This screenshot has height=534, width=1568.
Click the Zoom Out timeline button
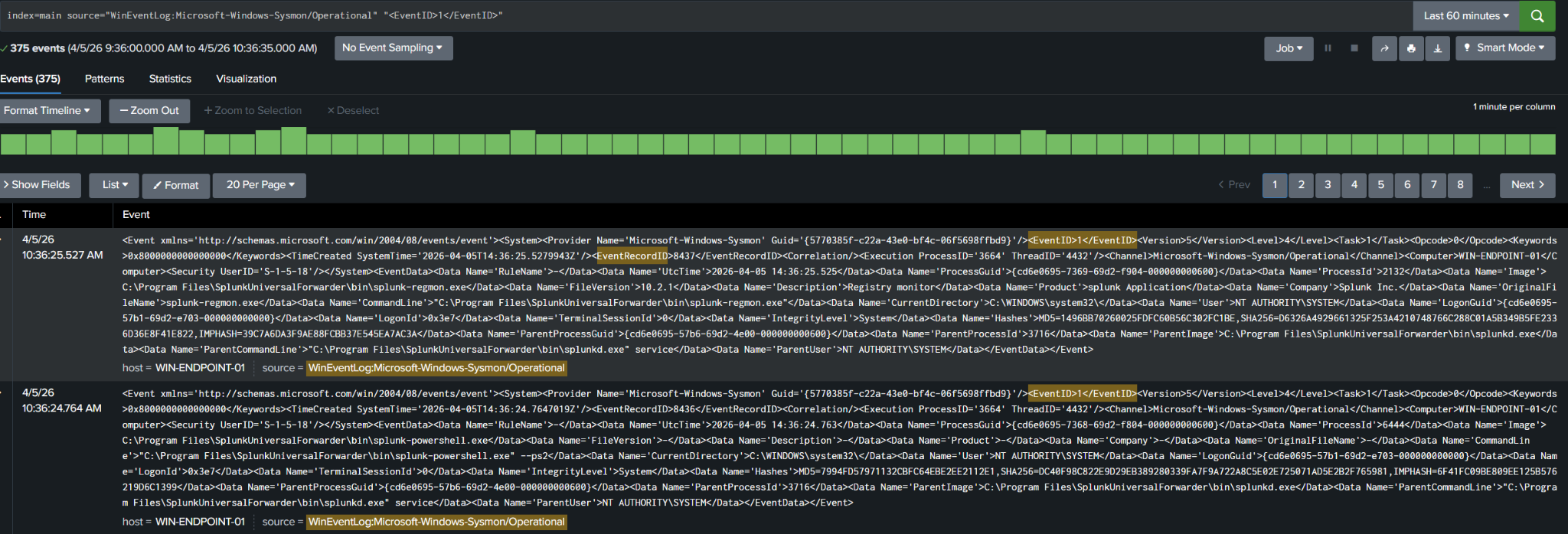(x=149, y=111)
